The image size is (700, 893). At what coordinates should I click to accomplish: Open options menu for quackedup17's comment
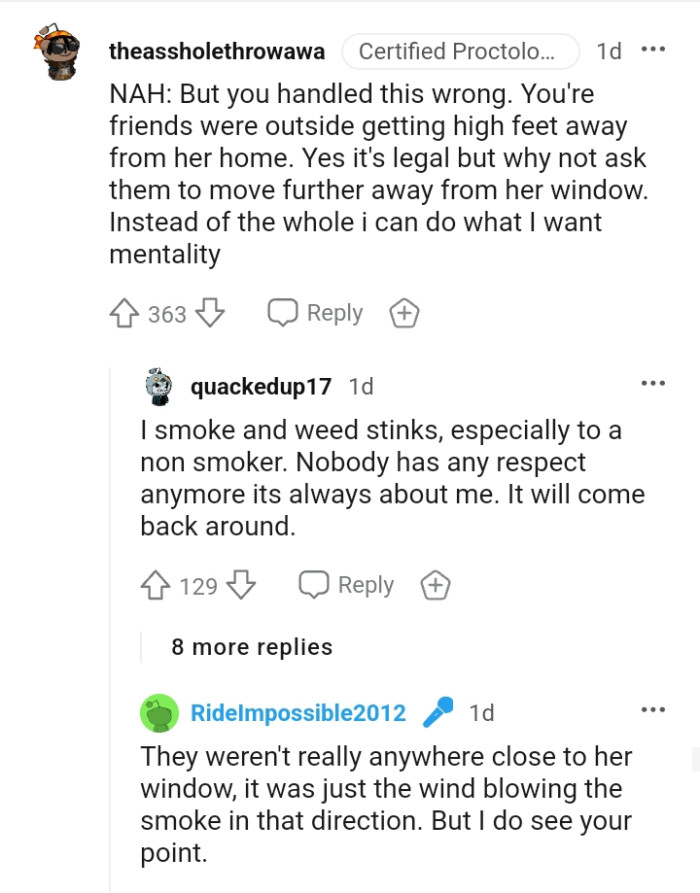pos(655,382)
